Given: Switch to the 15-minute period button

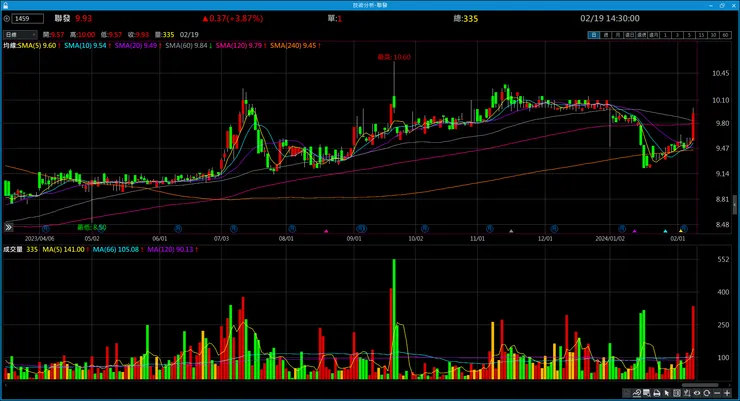Looking at the screenshot, I should coord(701,35).
